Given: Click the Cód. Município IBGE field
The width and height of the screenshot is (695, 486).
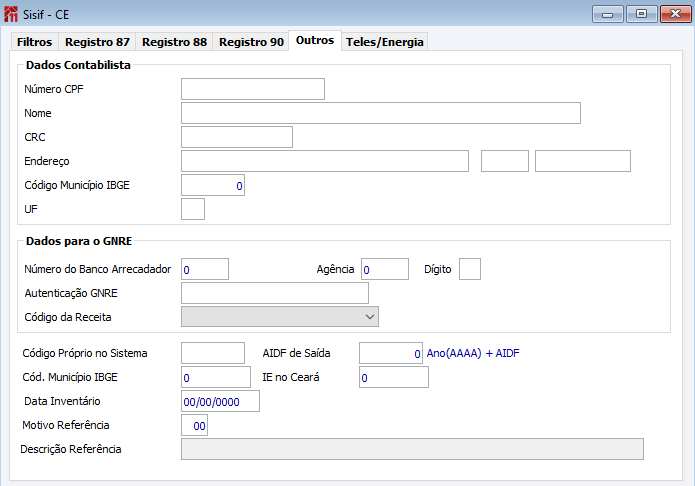Looking at the screenshot, I should click(216, 377).
